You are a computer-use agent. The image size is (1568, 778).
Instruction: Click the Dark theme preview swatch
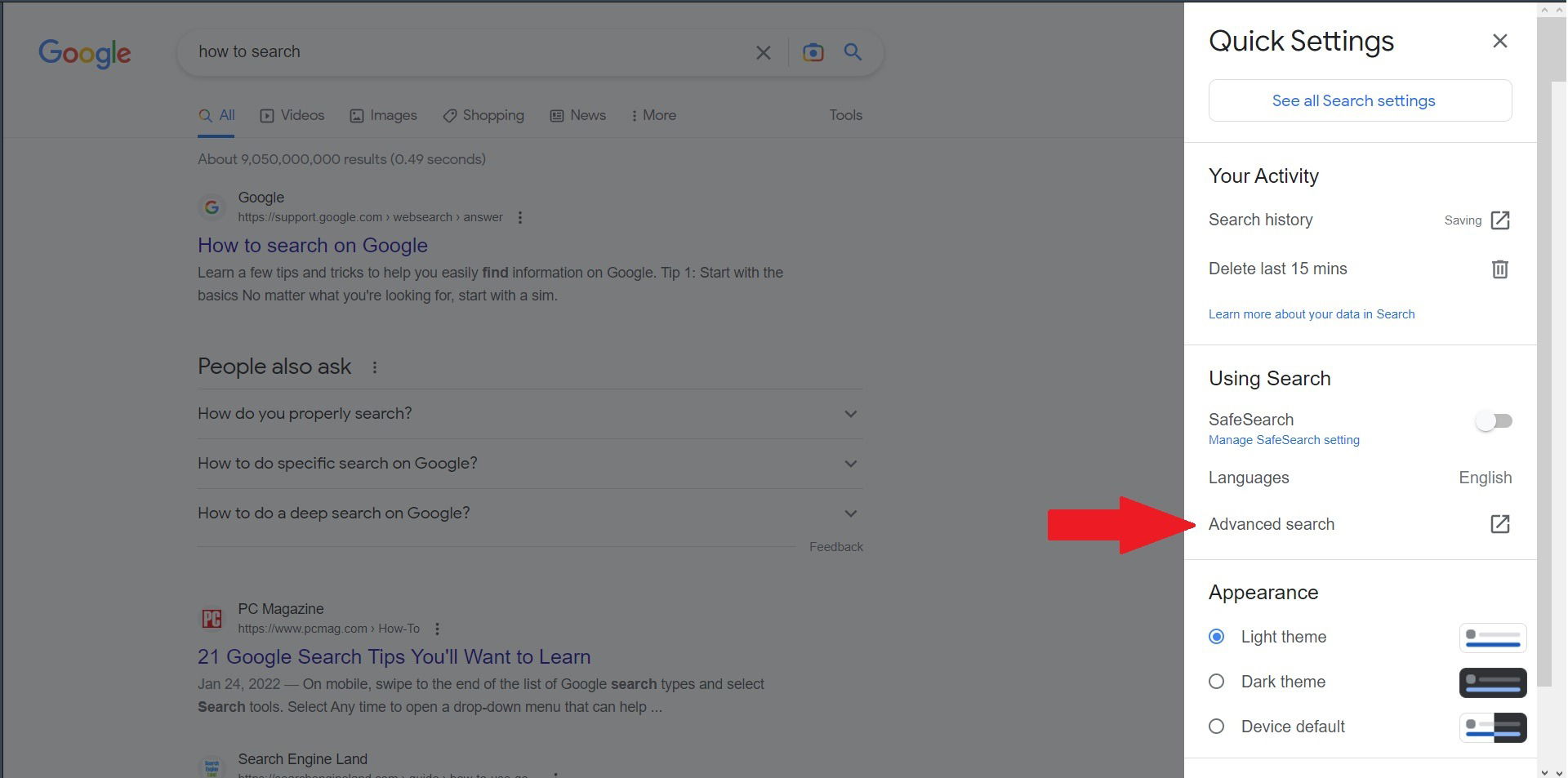coord(1492,682)
